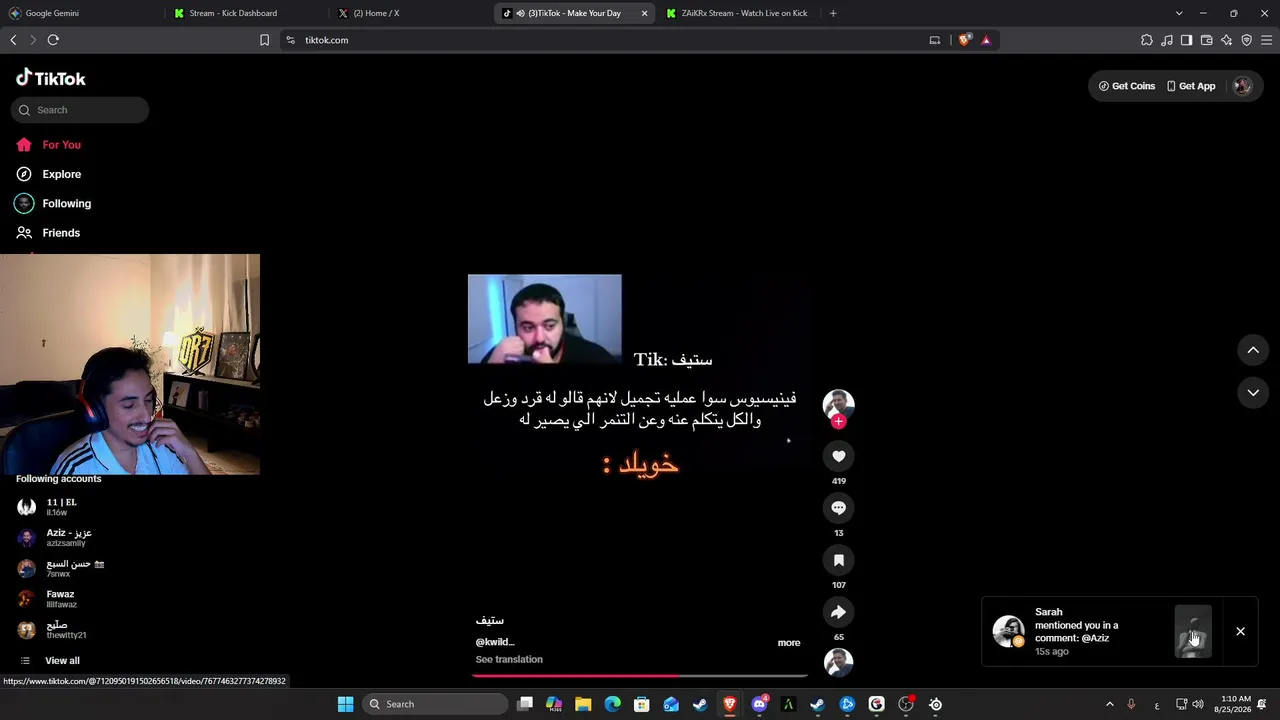The height and width of the screenshot is (720, 1280).
Task: Go back to the previous page
Action: (13, 40)
